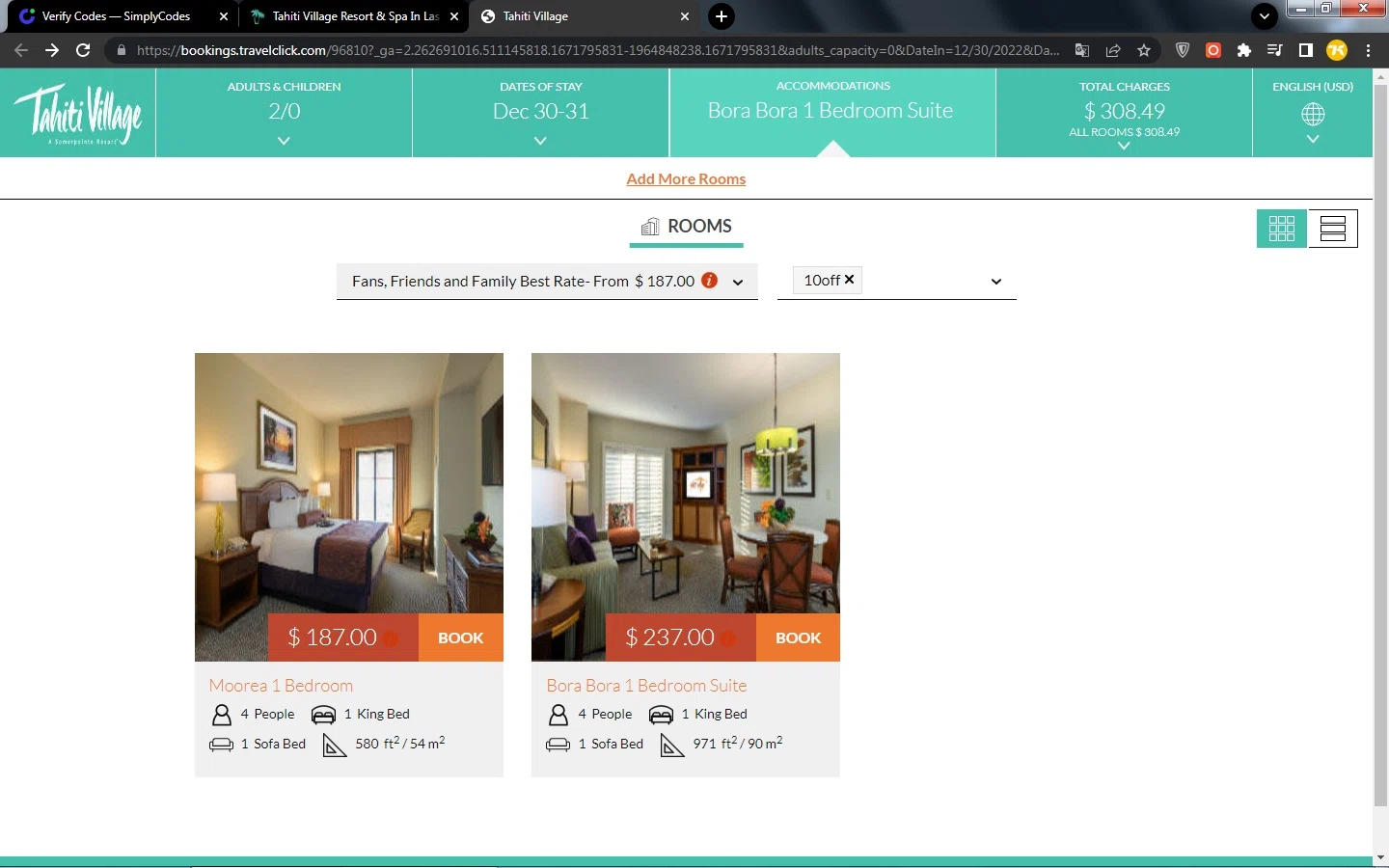Image resolution: width=1389 pixels, height=868 pixels.
Task: Switch to list view of rooms
Action: tap(1333, 229)
